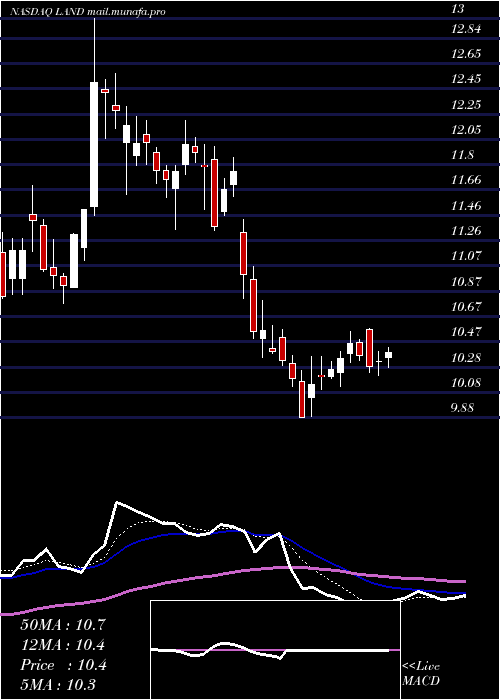Click the last white candlestick on the right
The height and width of the screenshot is (700, 500).
tap(388, 355)
